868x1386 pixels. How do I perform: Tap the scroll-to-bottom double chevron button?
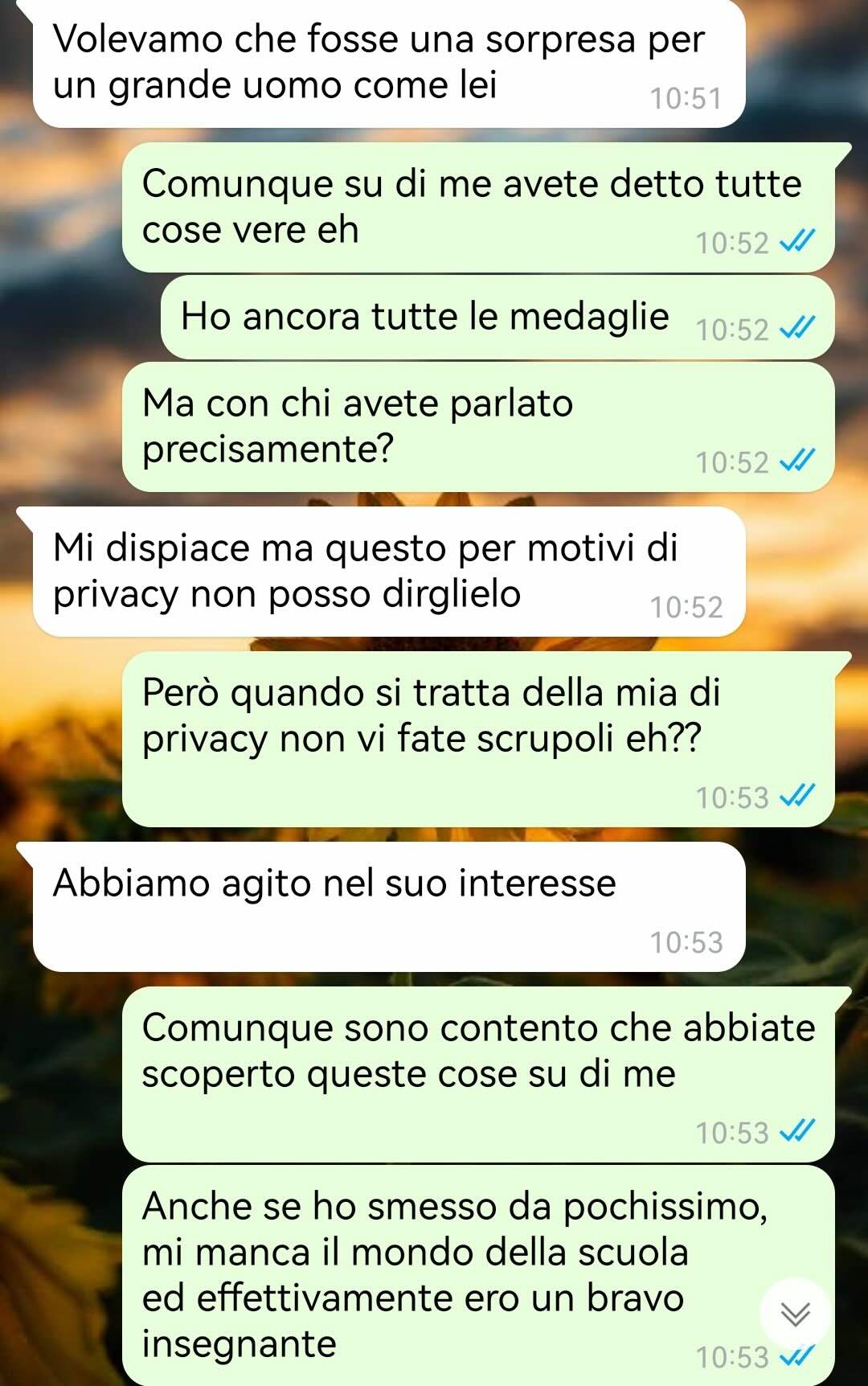[x=796, y=1314]
